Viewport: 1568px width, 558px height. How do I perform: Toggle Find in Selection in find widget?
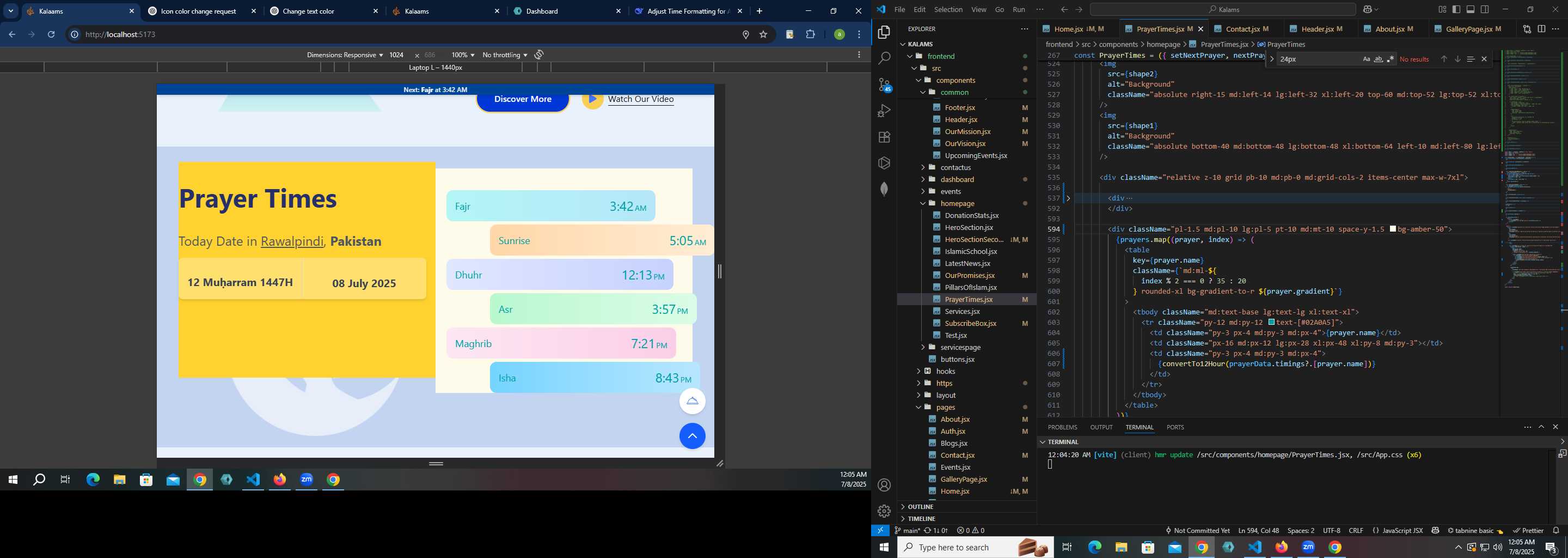(1471, 59)
